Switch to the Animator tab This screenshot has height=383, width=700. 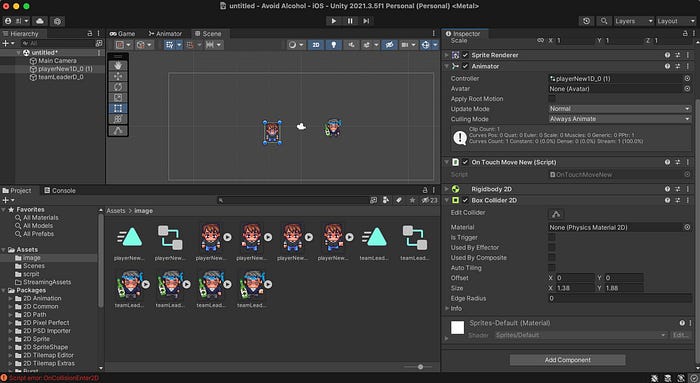[x=165, y=33]
